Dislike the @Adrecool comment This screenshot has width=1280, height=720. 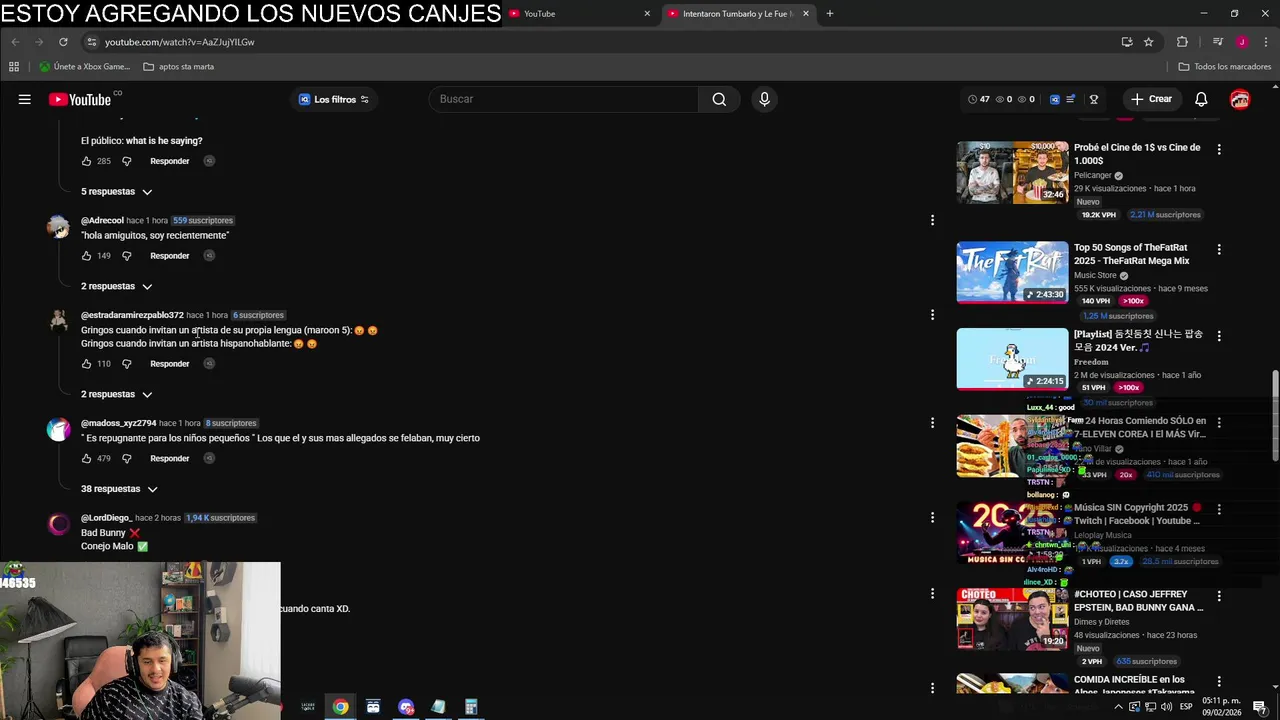coord(127,256)
